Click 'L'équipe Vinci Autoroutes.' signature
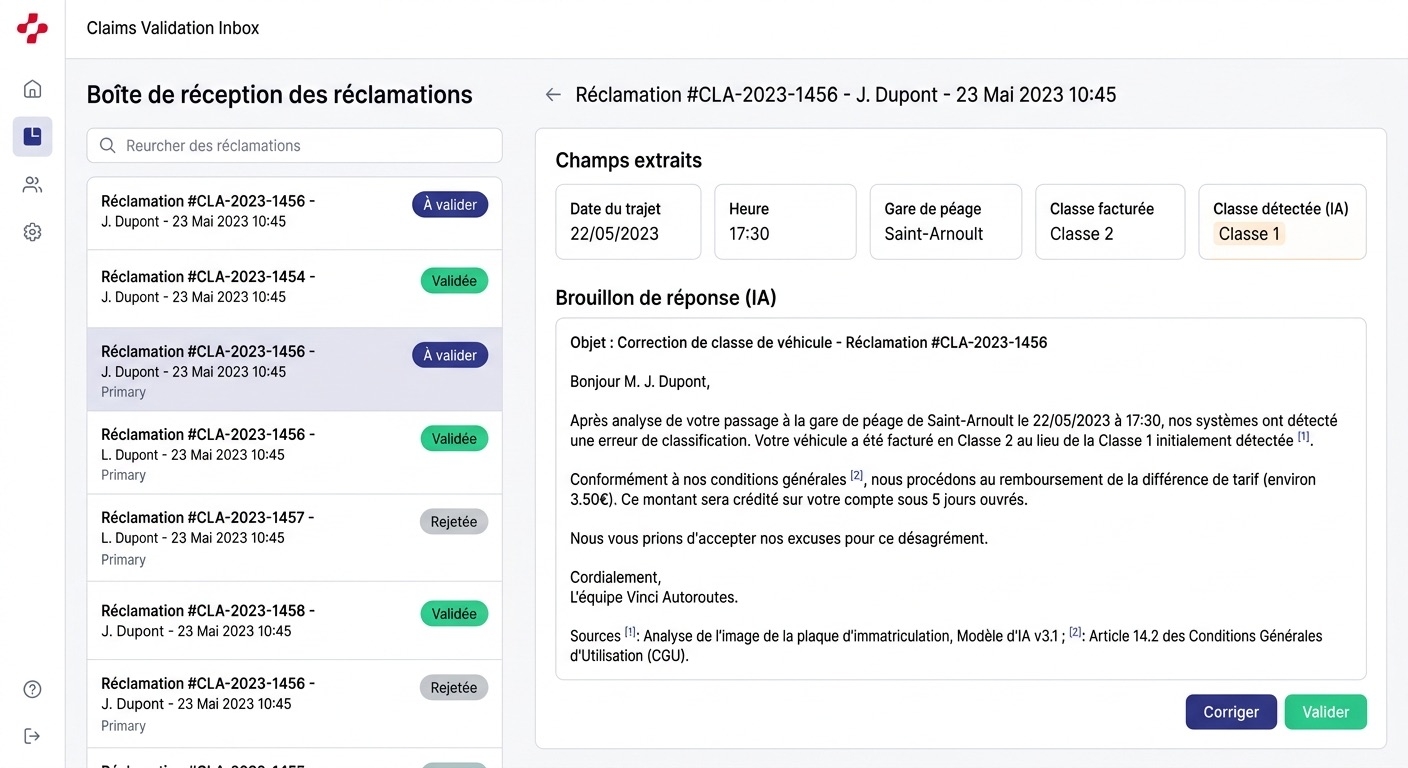Viewport: 1408px width, 768px height. click(x=654, y=597)
